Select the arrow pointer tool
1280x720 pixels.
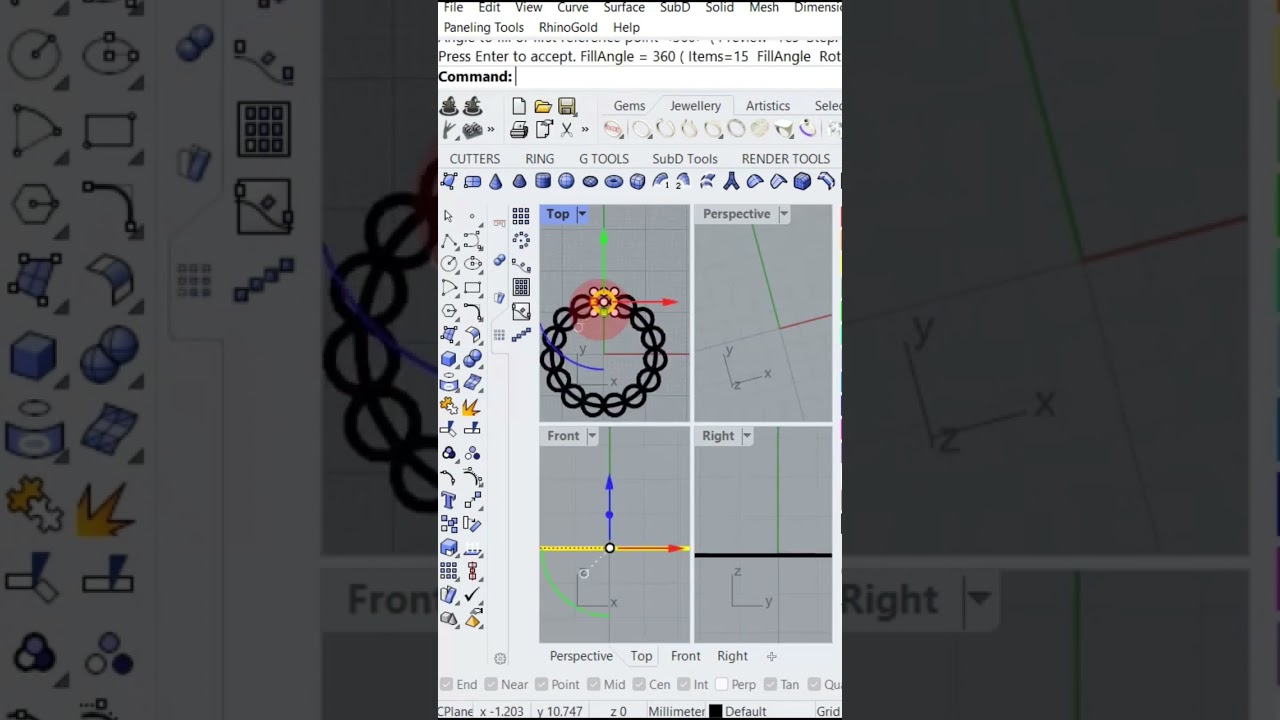[x=448, y=216]
